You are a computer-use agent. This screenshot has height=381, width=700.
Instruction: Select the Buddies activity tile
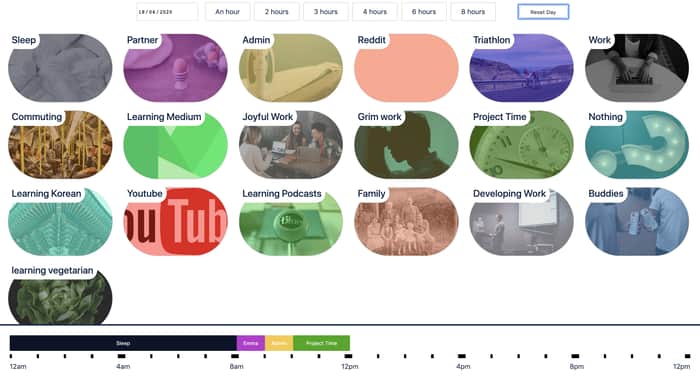pos(637,222)
